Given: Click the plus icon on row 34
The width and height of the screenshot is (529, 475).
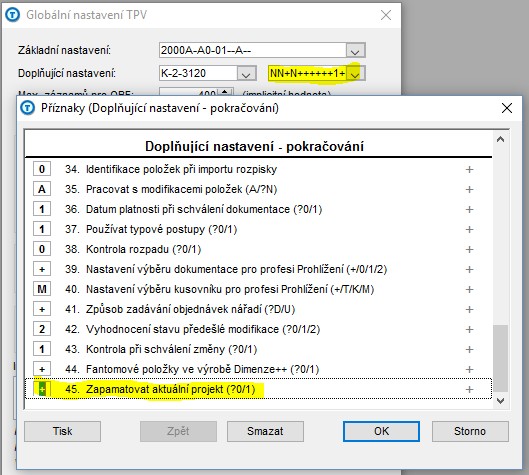Looking at the screenshot, I should click(x=469, y=169).
